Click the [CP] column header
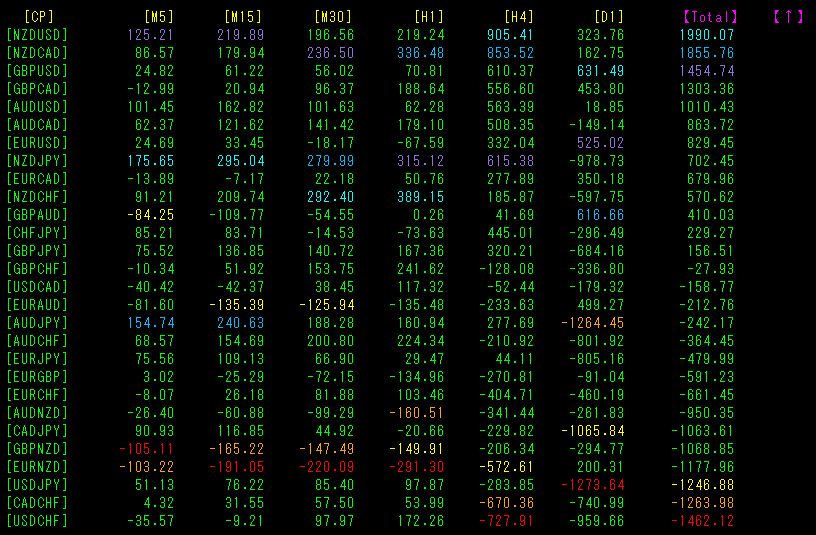The height and width of the screenshot is (535, 816). pyautogui.click(x=39, y=17)
